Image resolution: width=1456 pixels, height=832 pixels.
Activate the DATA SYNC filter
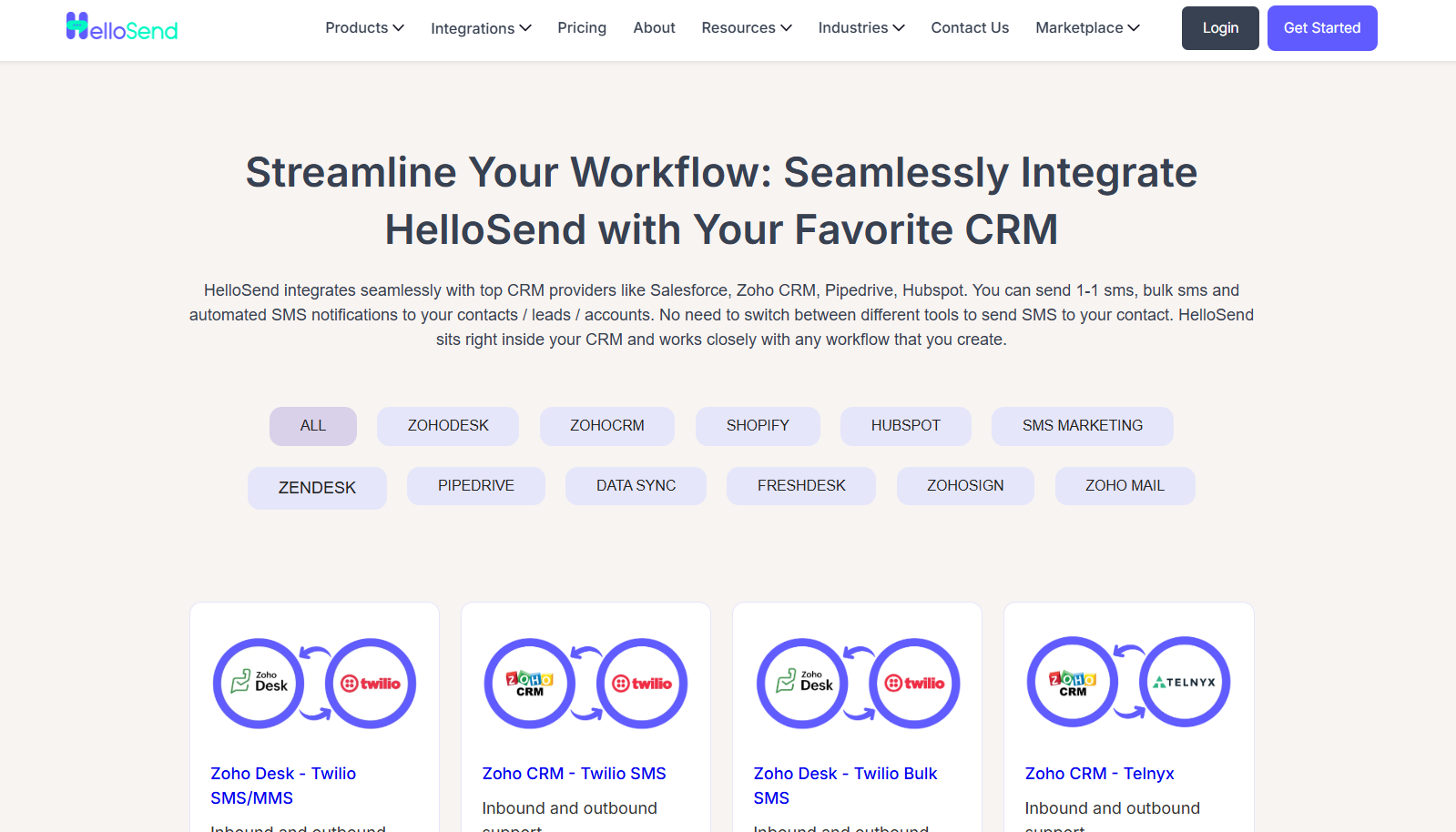click(x=635, y=485)
